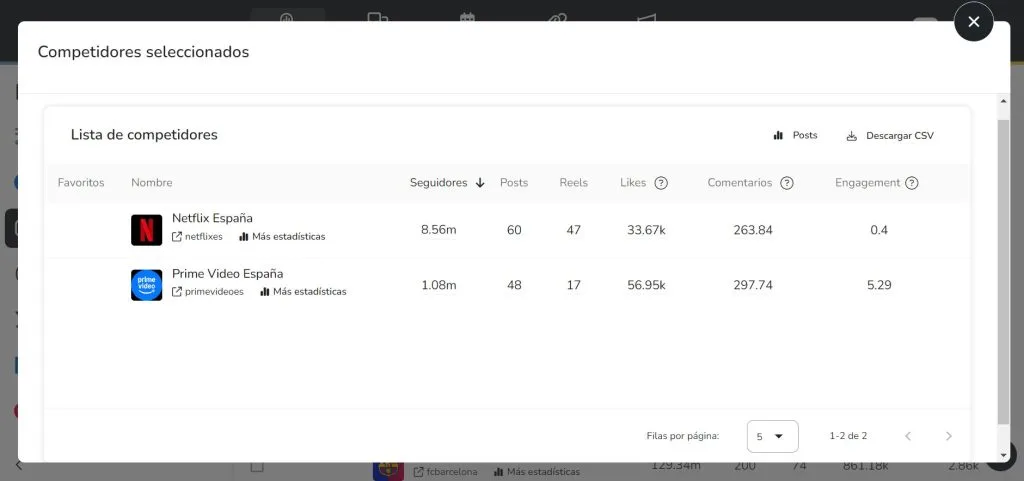This screenshot has height=481, width=1024.
Task: Sort by the Engagement column header
Action: (867, 183)
